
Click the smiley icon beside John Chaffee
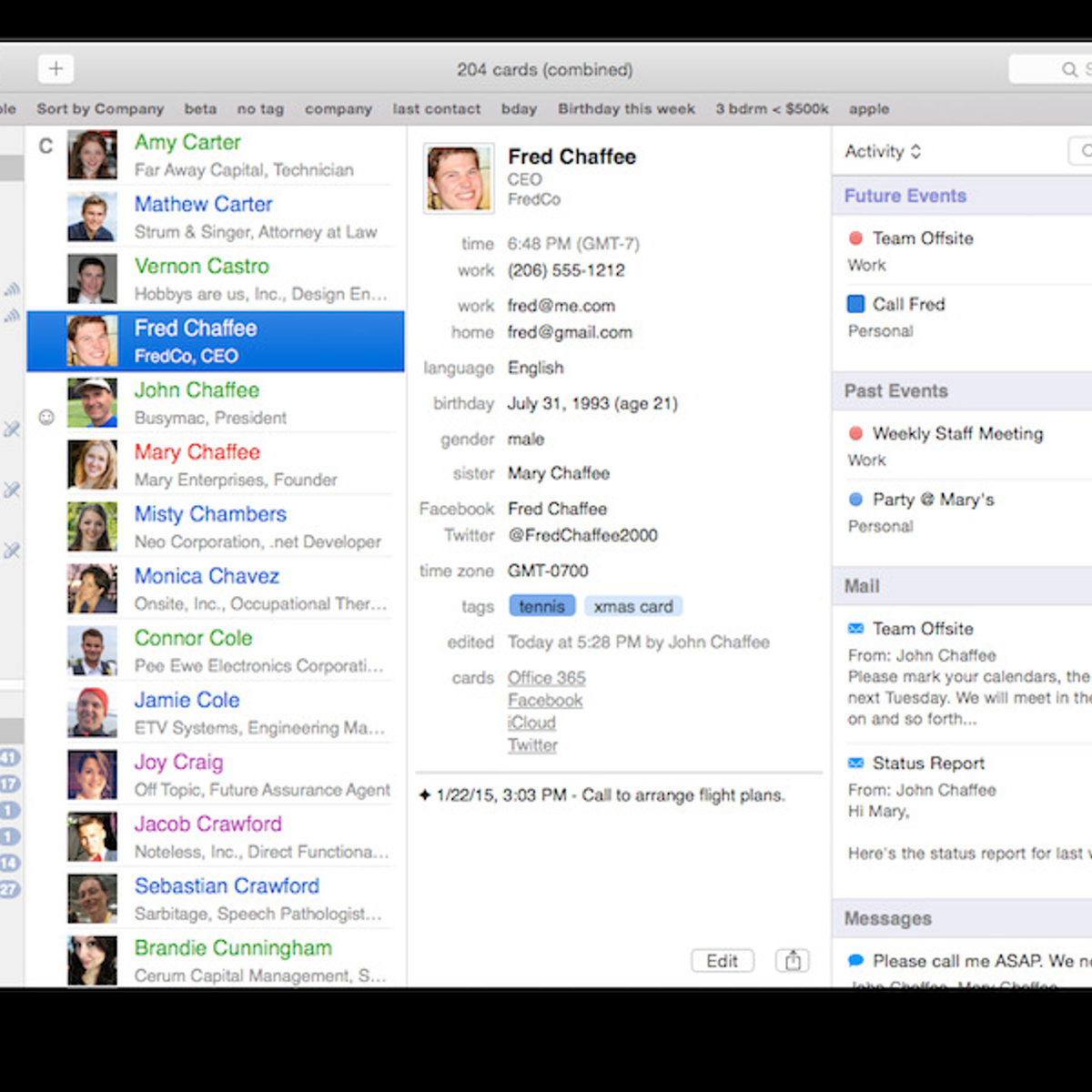[x=46, y=418]
